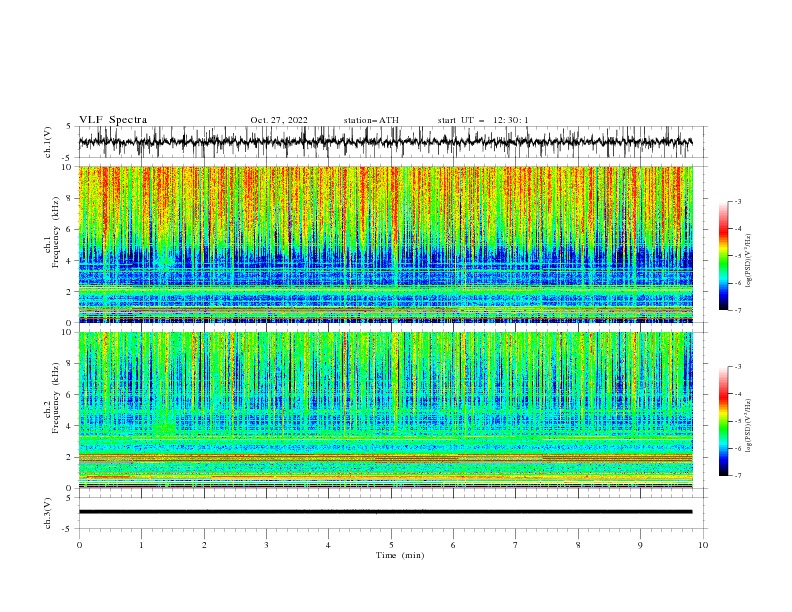This screenshot has height=612, width=792.
Task: Click time axis tick label '7'
Action: point(516,545)
